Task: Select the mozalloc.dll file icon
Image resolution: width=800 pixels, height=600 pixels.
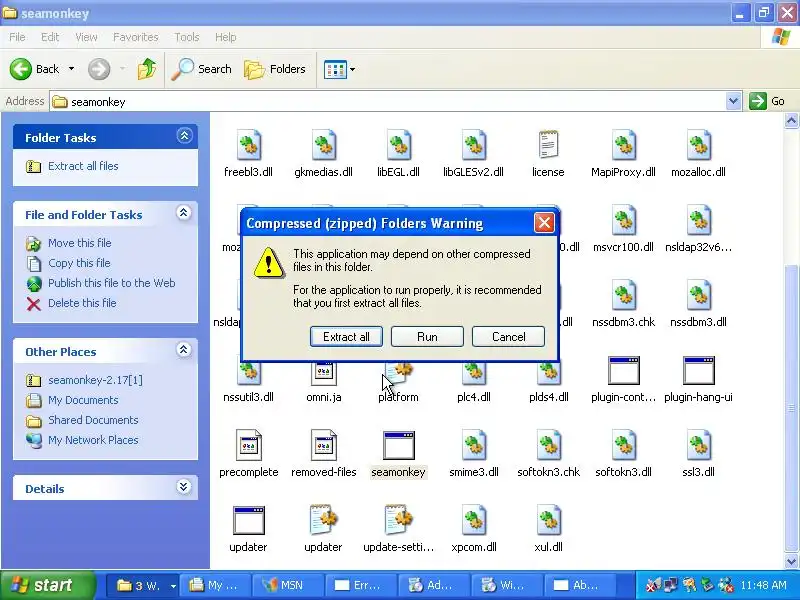Action: (x=698, y=145)
